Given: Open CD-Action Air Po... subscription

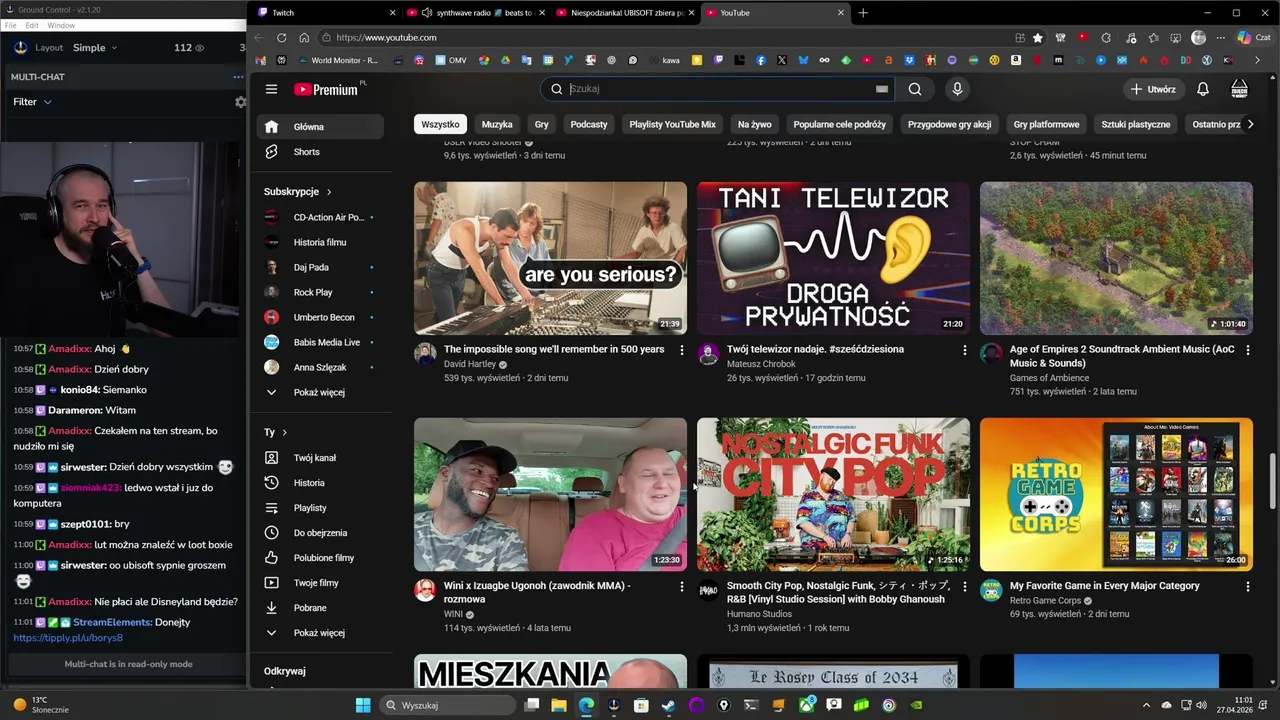Looking at the screenshot, I should click(318, 217).
